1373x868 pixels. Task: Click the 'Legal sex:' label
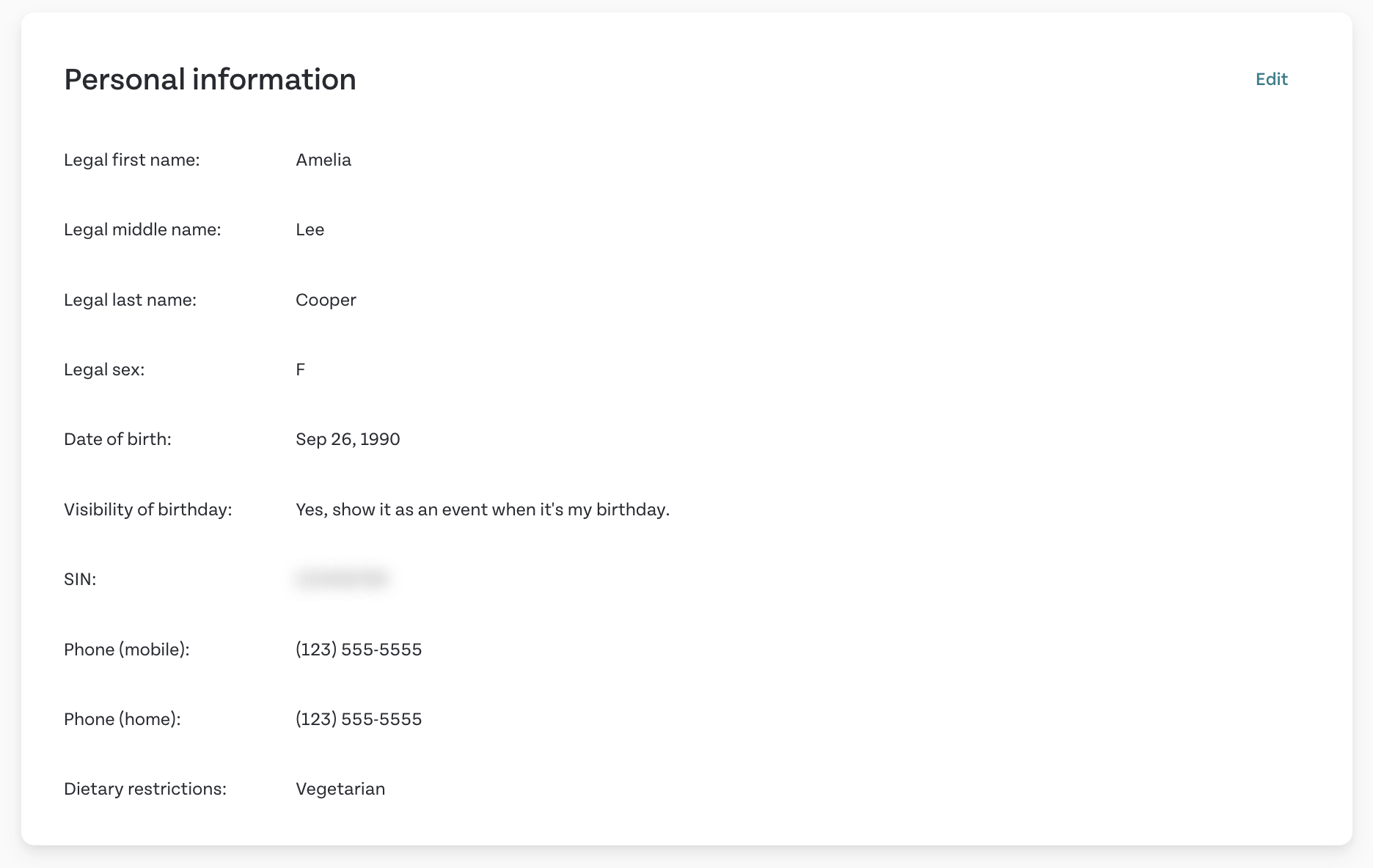pyautogui.click(x=104, y=369)
